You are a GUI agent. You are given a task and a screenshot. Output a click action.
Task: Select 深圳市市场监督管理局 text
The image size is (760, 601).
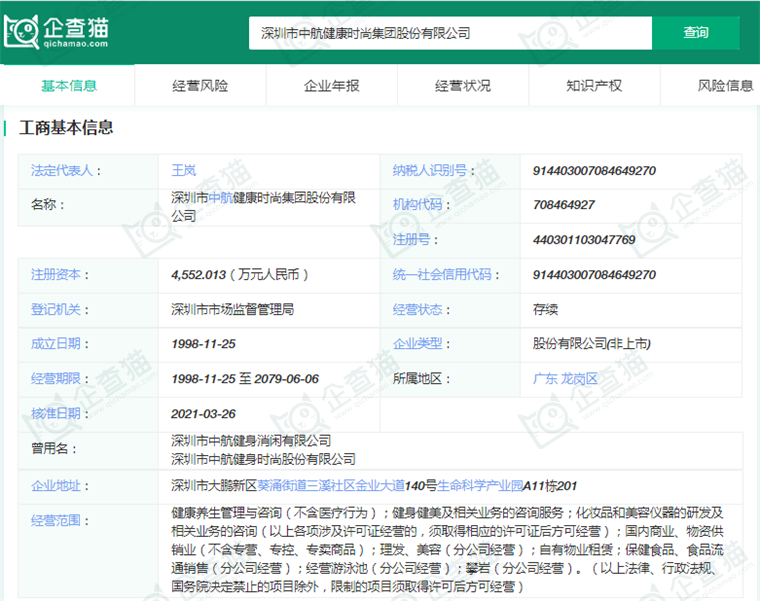point(233,309)
